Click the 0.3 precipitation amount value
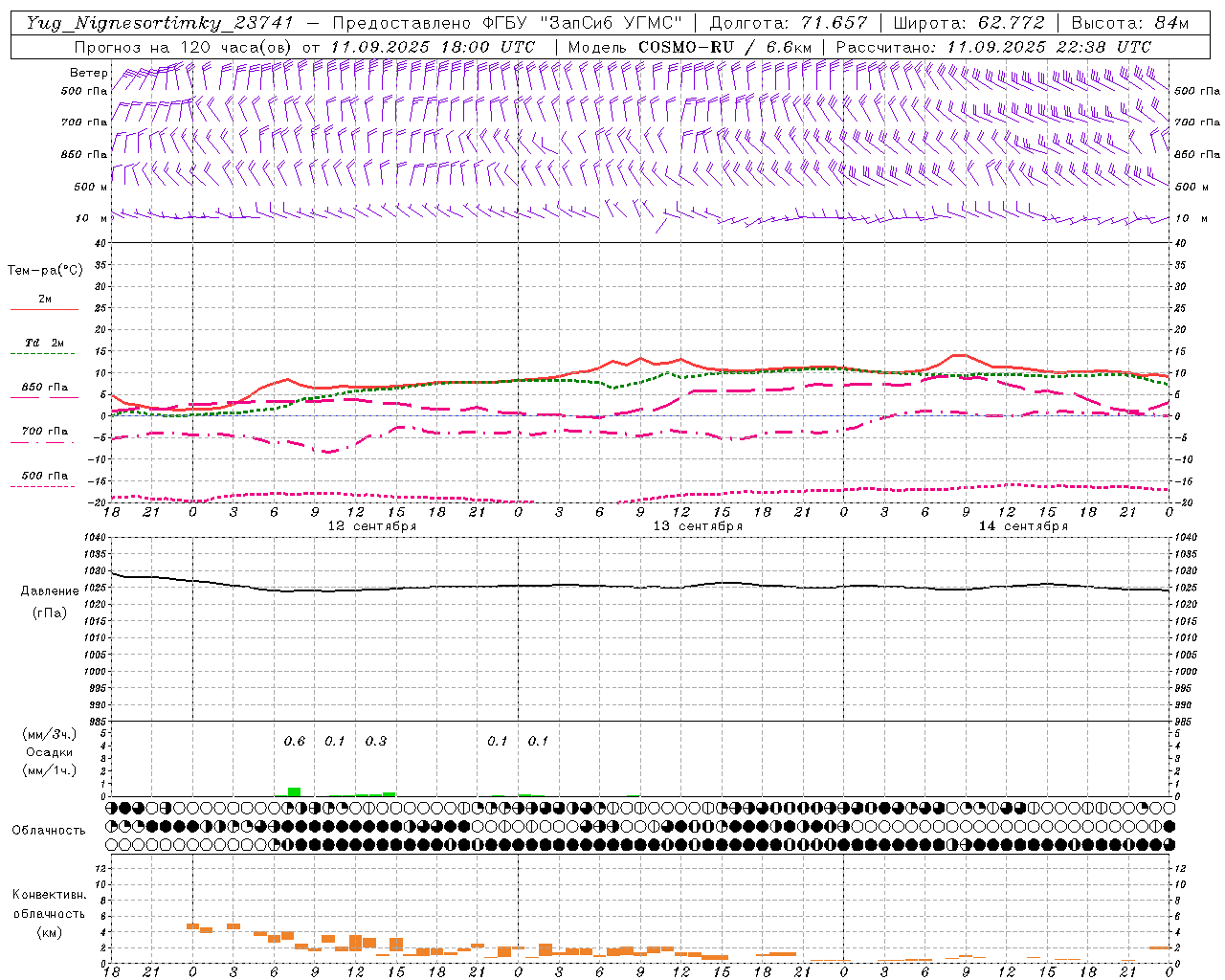Image resolution: width=1225 pixels, height=980 pixels. (376, 742)
